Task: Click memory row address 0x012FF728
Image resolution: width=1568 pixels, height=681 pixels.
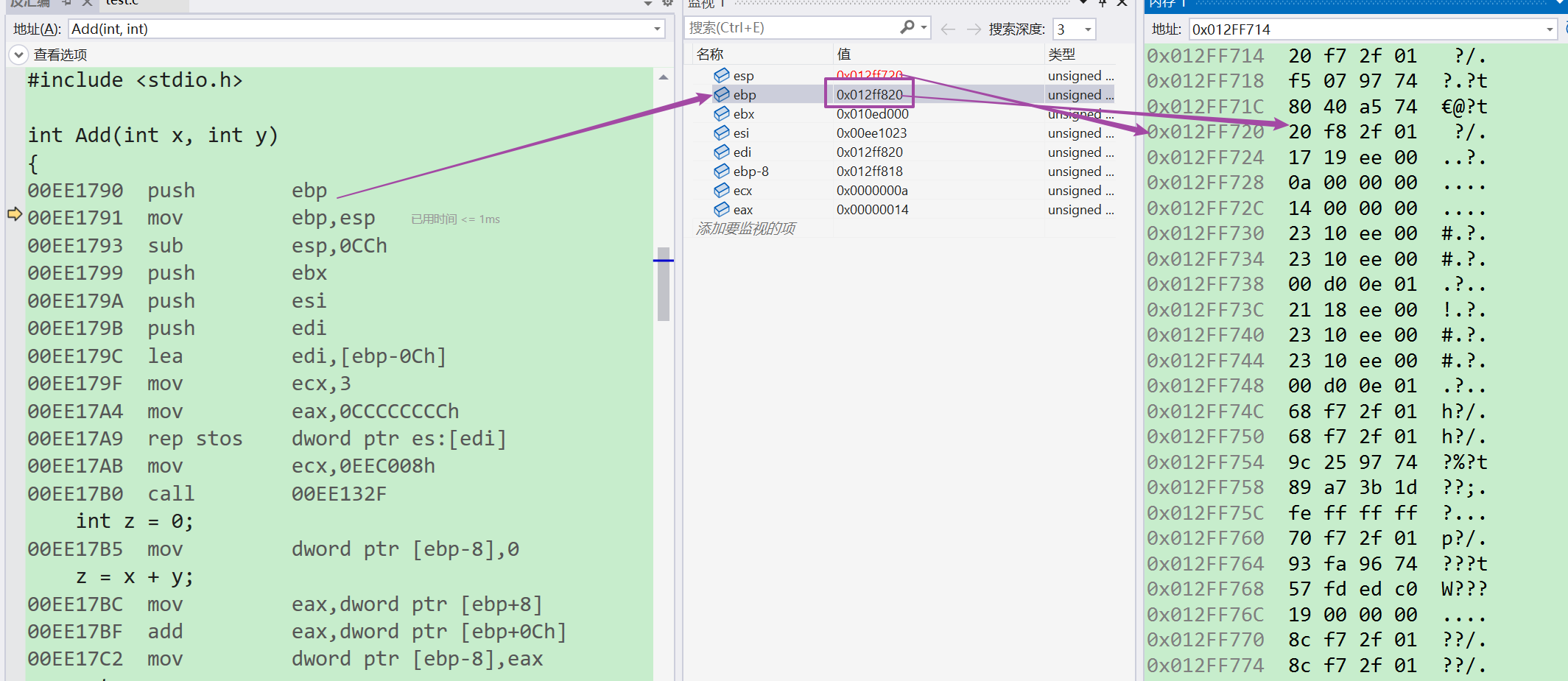Action: pos(1205,183)
